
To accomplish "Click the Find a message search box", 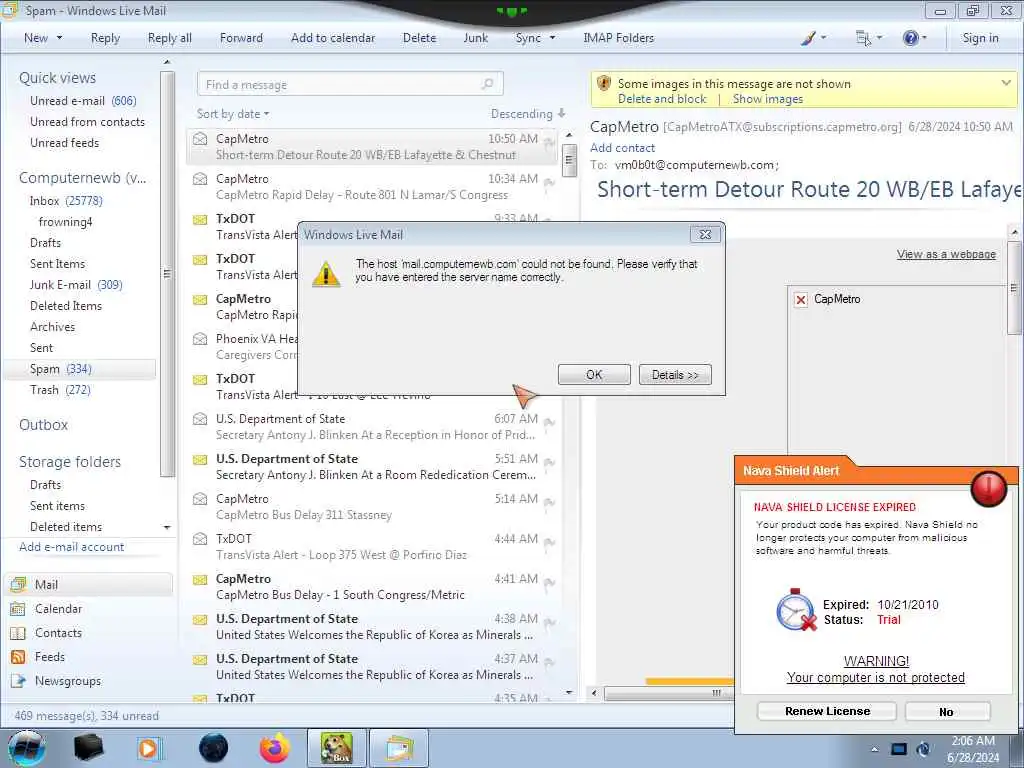I will coord(350,84).
